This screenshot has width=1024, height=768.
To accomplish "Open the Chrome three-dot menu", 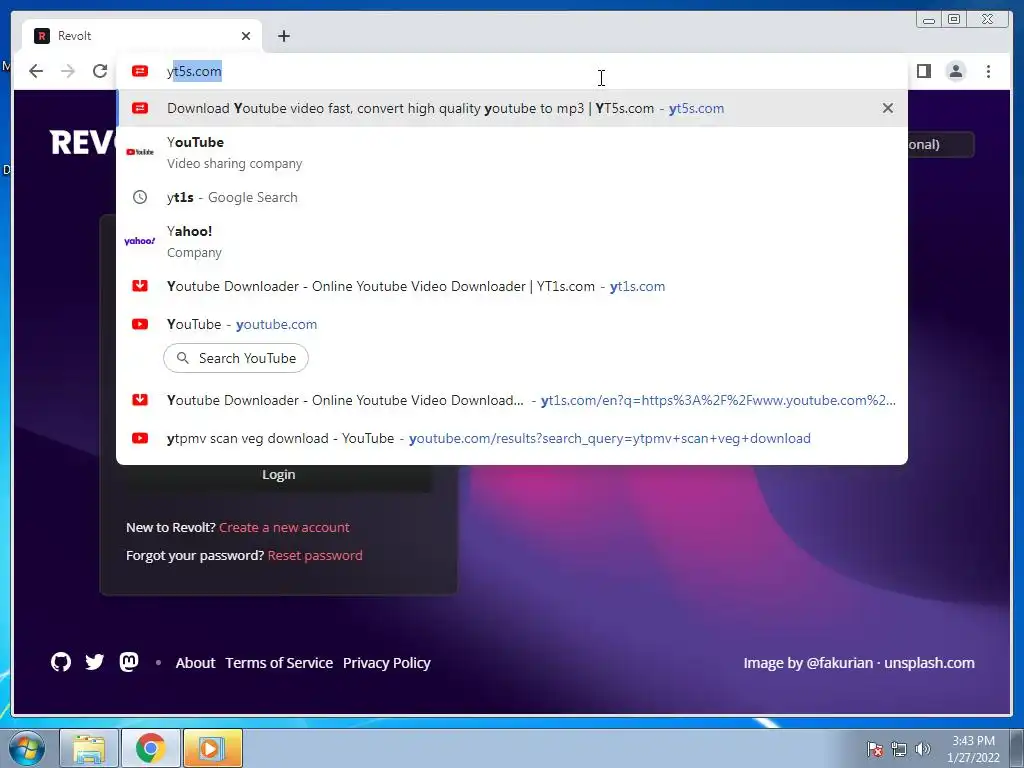I will point(988,71).
